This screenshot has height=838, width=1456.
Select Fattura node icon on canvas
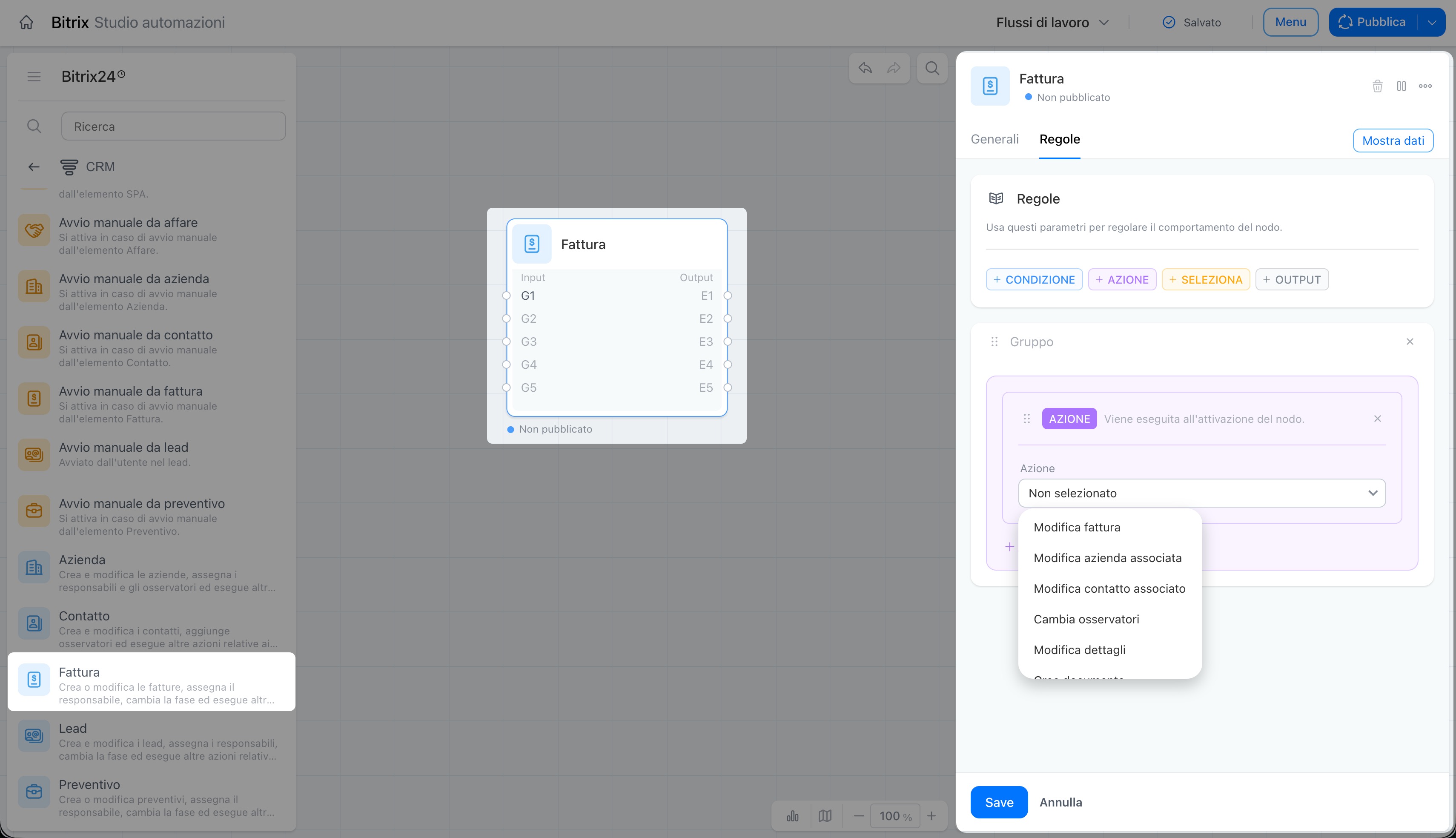(532, 244)
